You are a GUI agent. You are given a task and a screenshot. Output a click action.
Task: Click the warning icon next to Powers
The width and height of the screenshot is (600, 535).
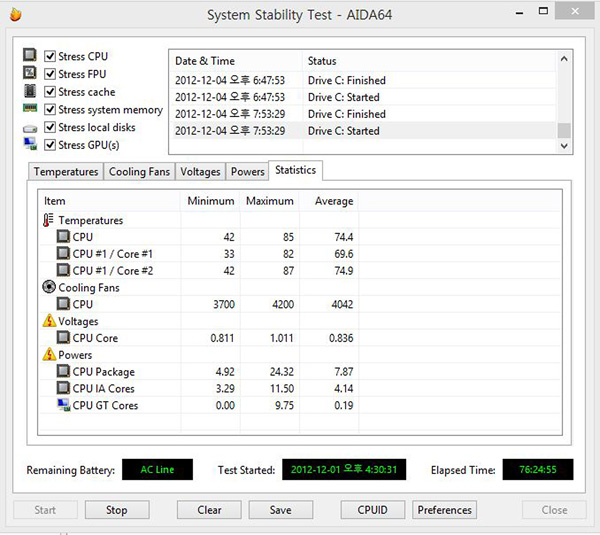pyautogui.click(x=49, y=354)
